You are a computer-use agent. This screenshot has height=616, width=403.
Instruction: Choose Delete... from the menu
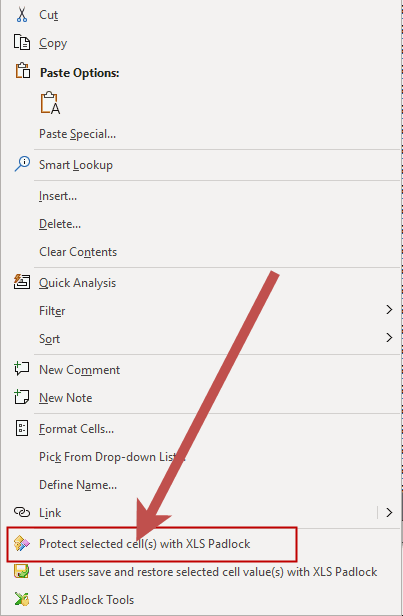pyautogui.click(x=60, y=224)
